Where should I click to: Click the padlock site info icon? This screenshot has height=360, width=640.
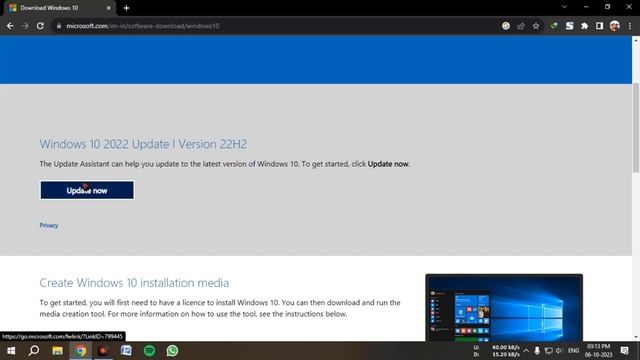59,26
